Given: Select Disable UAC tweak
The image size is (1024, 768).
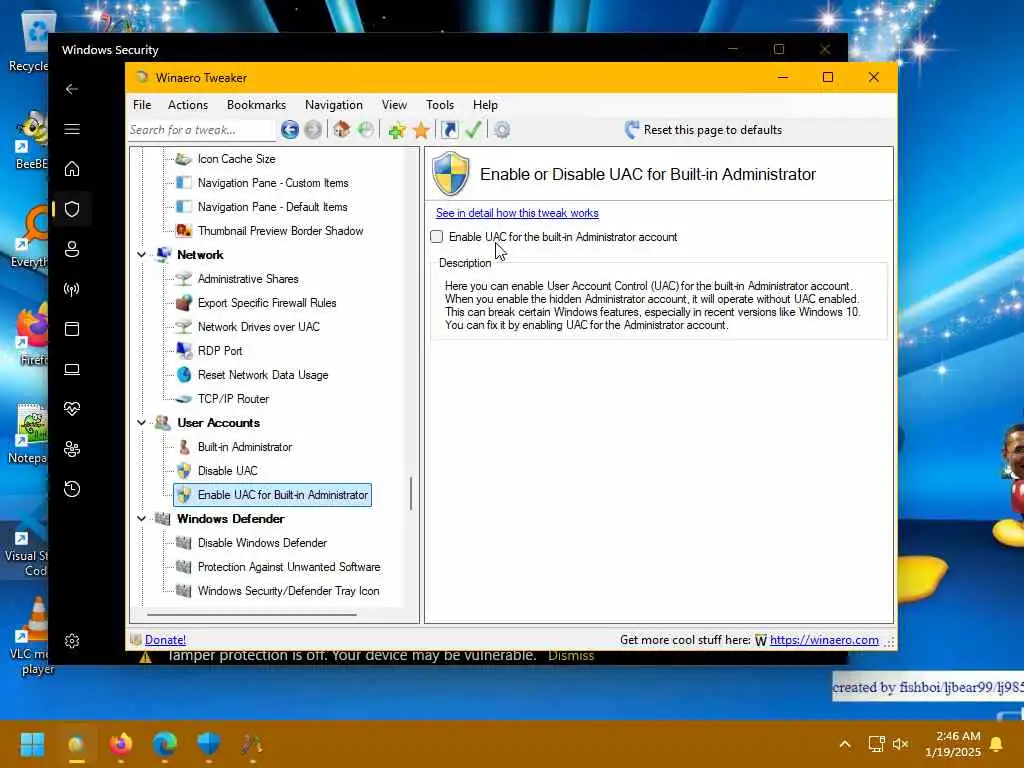Looking at the screenshot, I should pyautogui.click(x=227, y=471).
